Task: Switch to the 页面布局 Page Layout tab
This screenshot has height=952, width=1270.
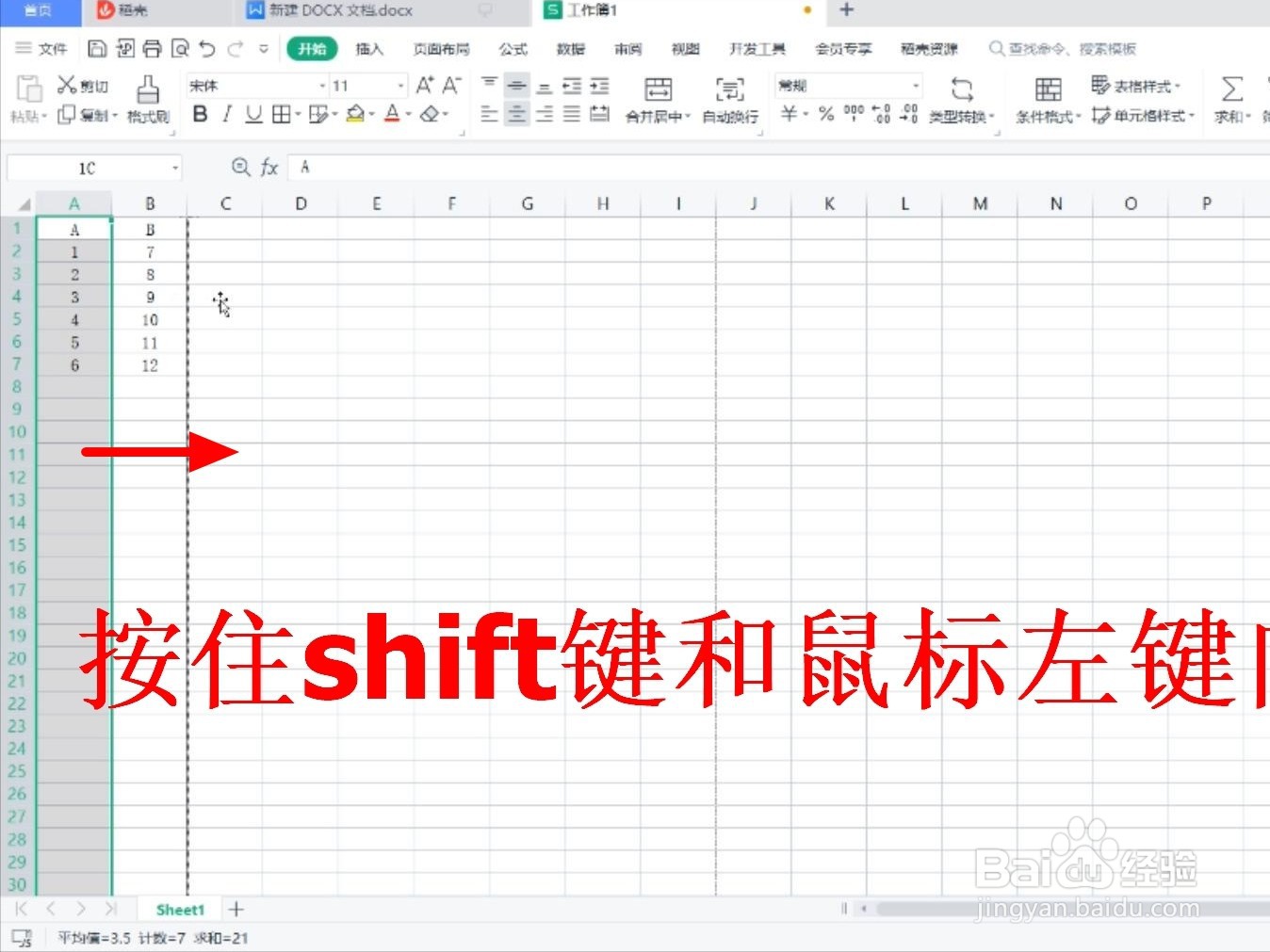Action: point(441,49)
